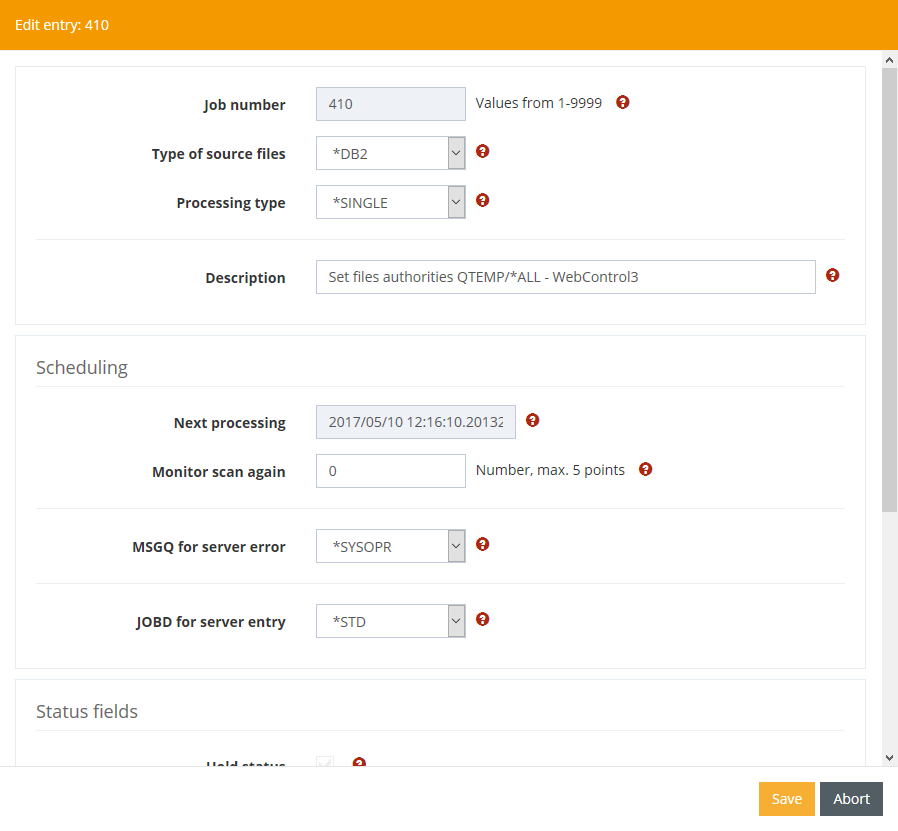898x831 pixels.
Task: Click the scrollbar down arrow
Action: point(889,758)
